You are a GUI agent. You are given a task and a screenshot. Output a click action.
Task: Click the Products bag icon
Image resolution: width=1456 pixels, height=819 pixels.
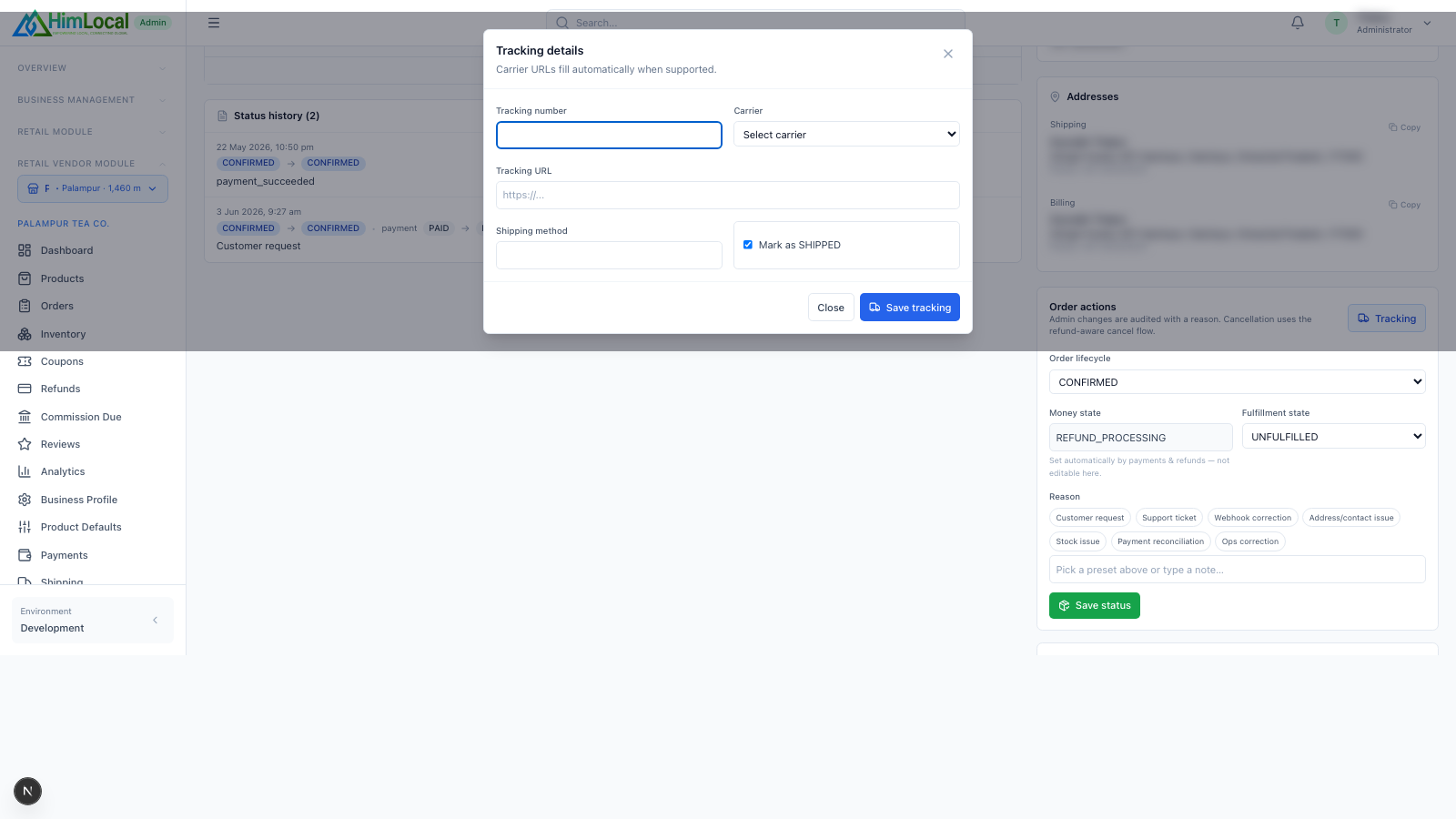pos(25,278)
